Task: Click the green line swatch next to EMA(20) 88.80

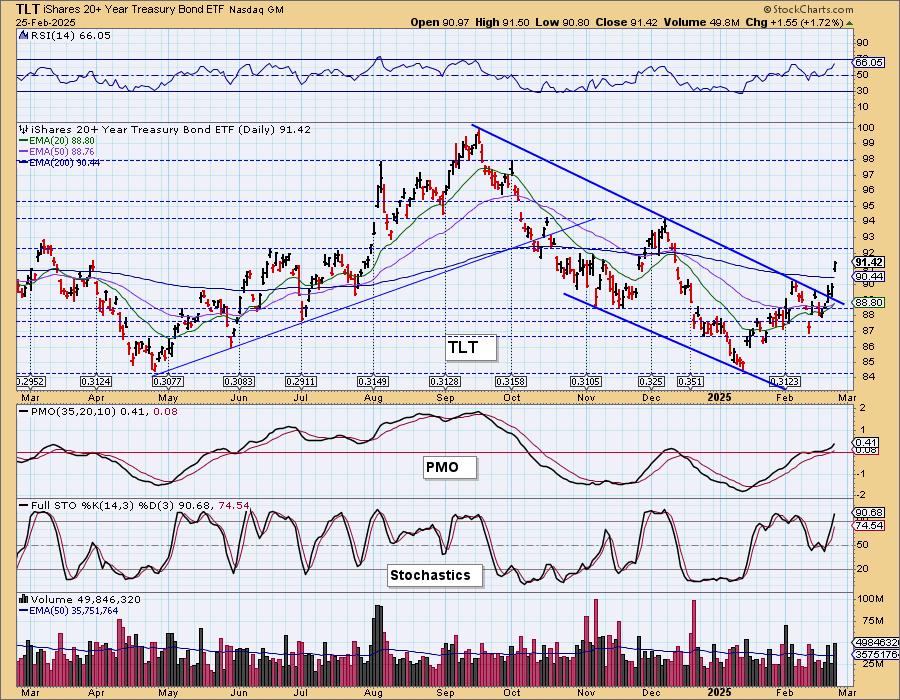Action: pos(23,141)
